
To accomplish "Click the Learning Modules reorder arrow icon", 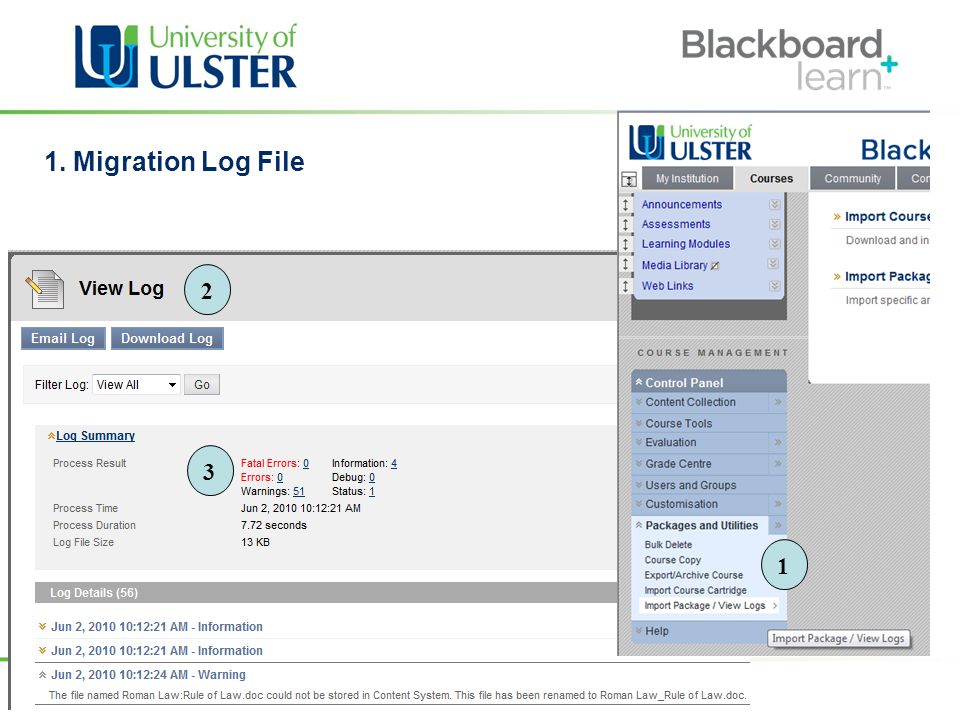I will click(625, 244).
